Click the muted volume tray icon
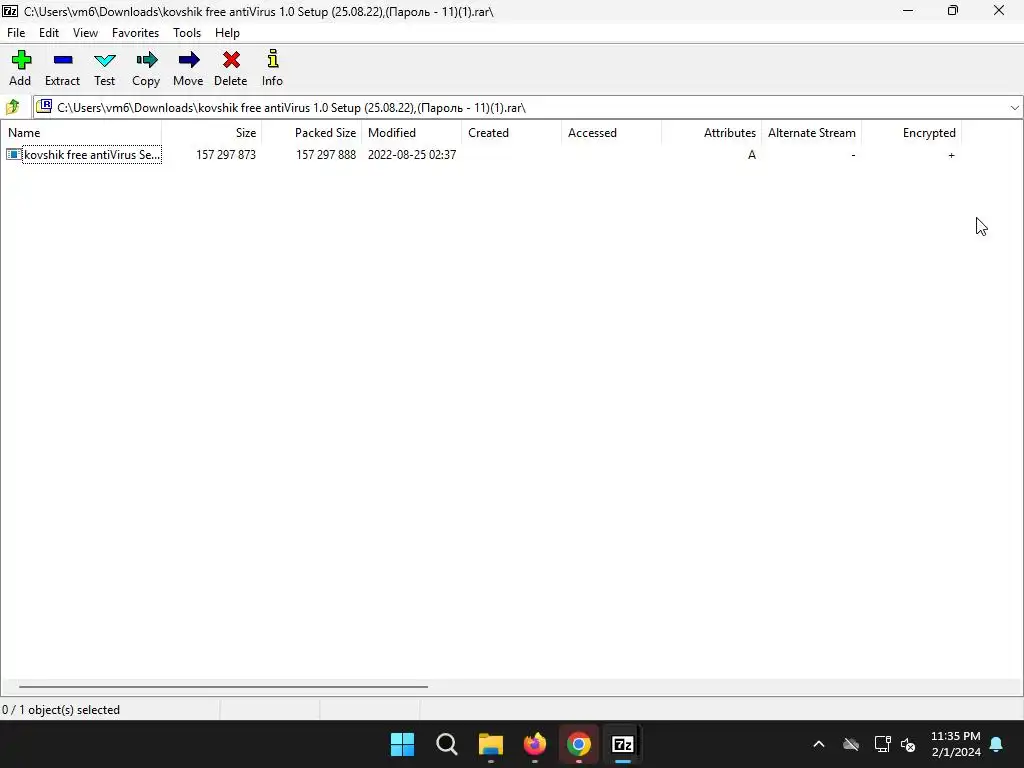 pyautogui.click(x=908, y=744)
